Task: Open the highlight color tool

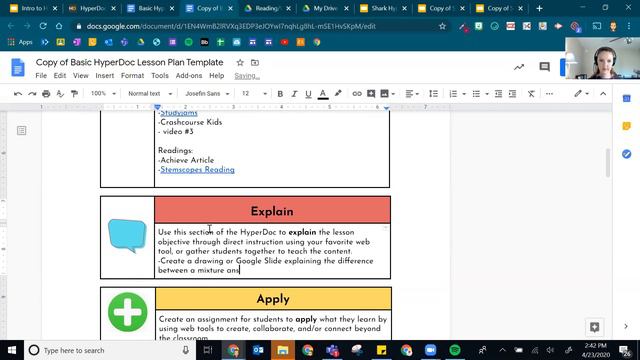Action: click(x=338, y=94)
